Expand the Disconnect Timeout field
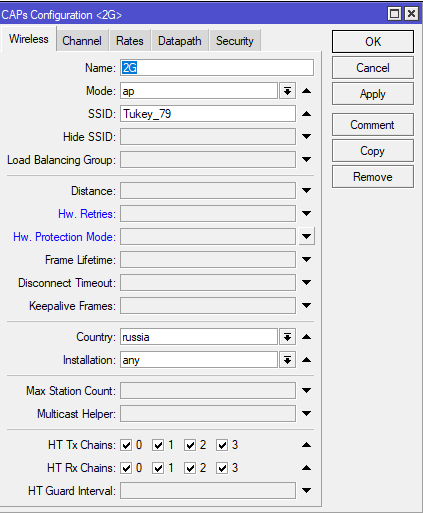 tap(306, 282)
